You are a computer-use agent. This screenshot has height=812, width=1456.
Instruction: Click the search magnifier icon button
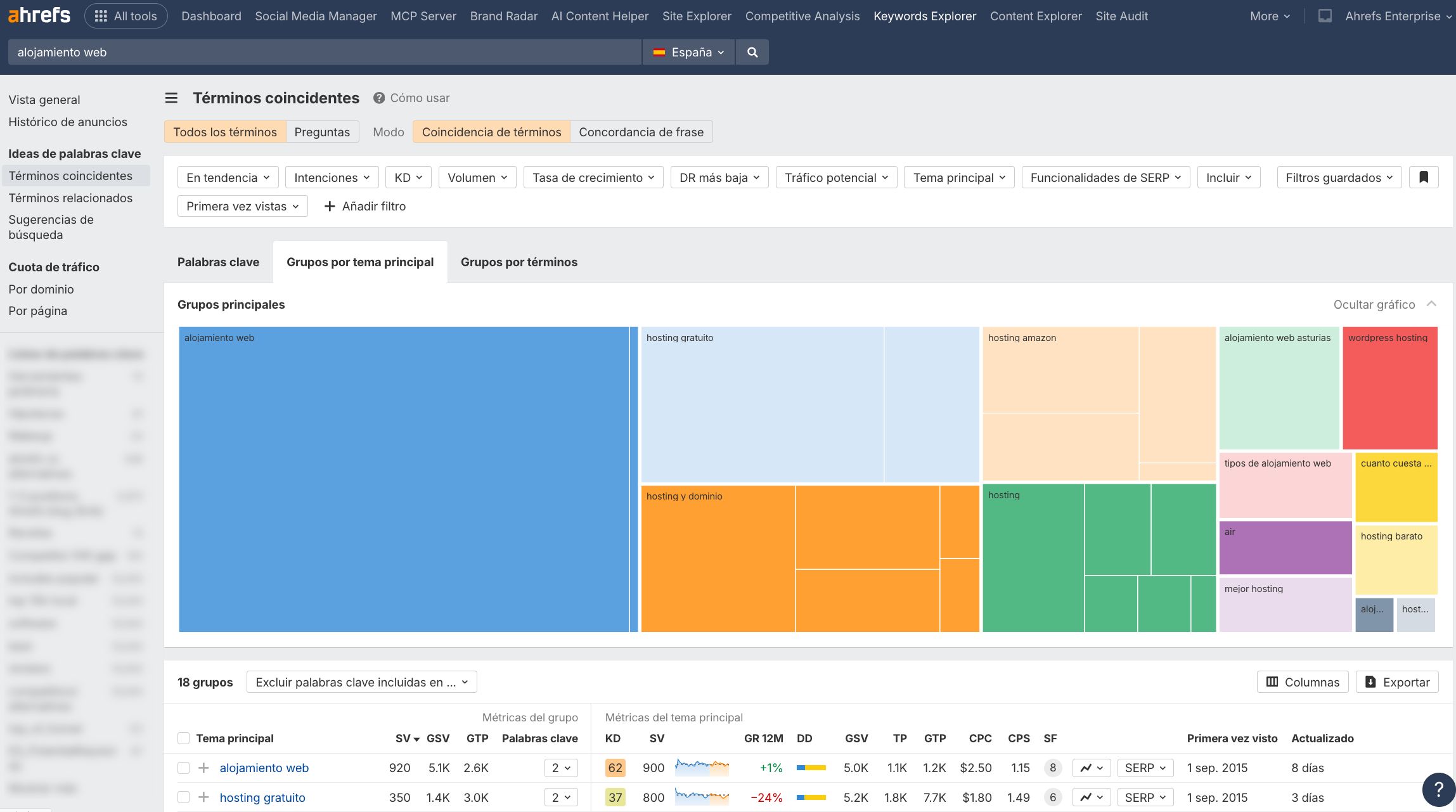752,52
